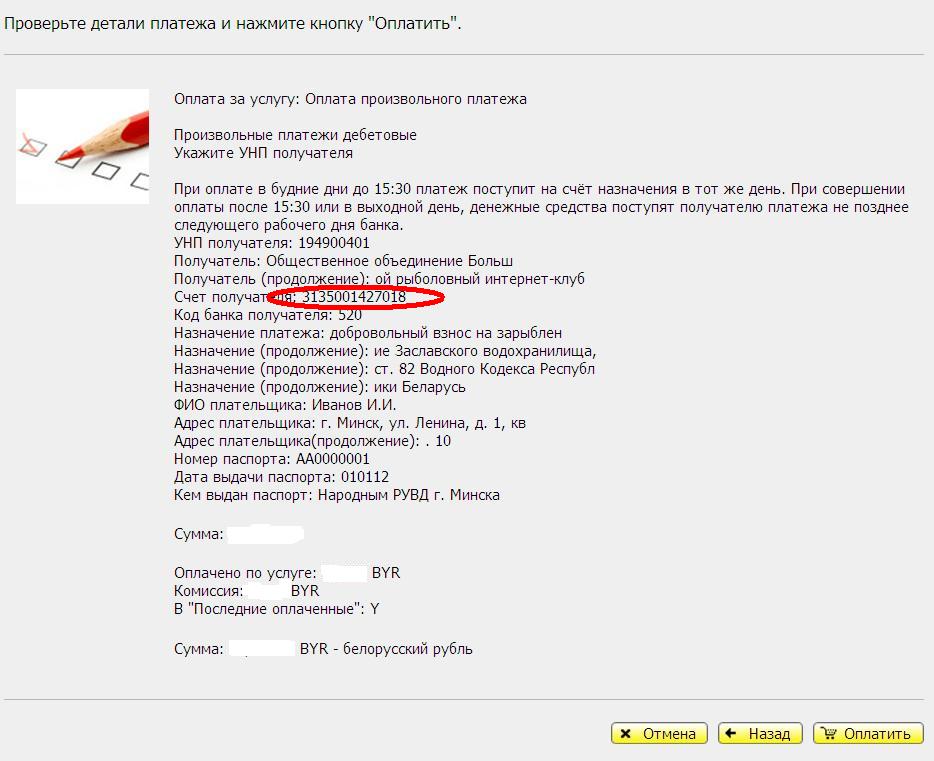Click the Оплачено по услуге line

pos(287,573)
